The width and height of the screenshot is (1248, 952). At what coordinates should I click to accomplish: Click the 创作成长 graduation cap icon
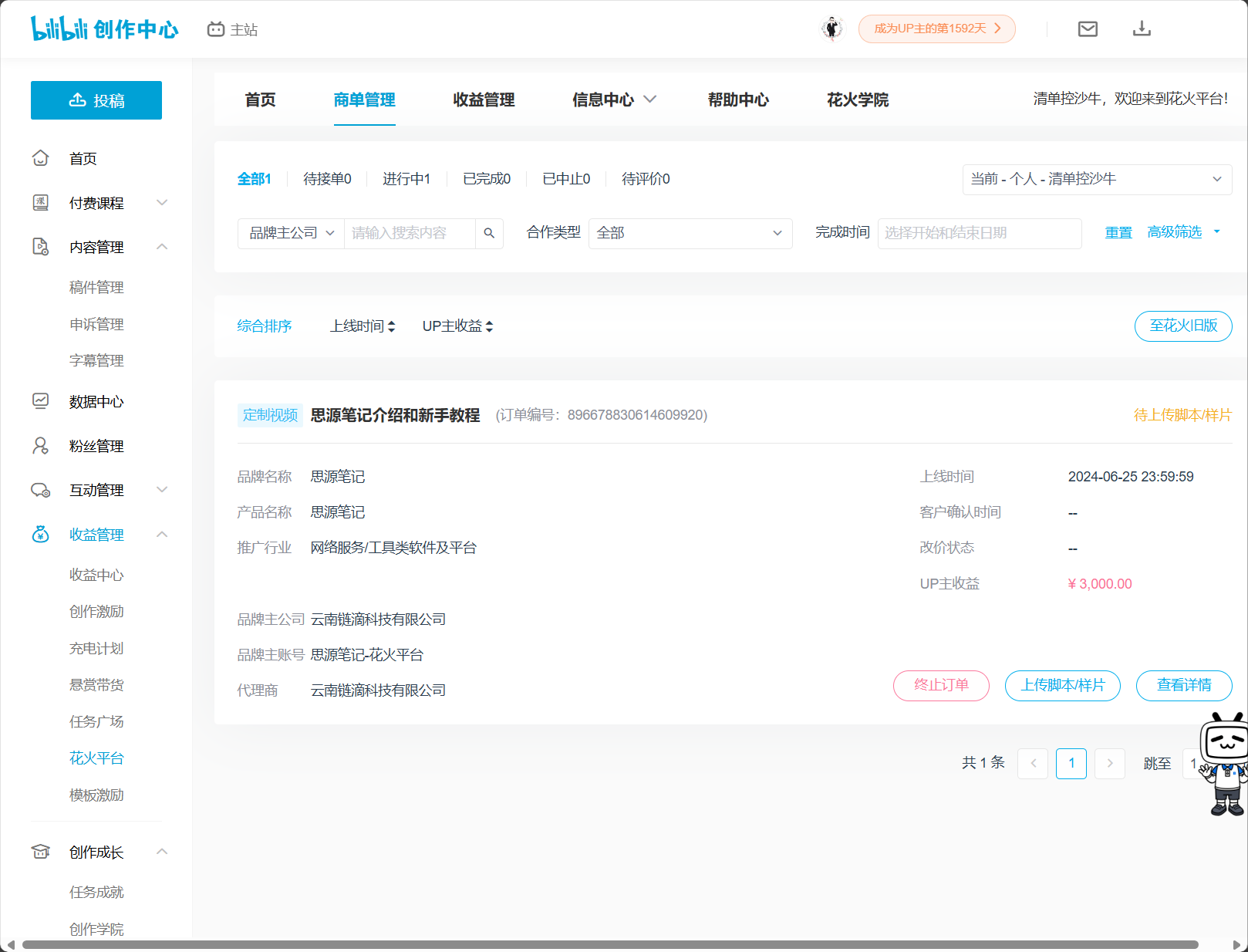(41, 852)
